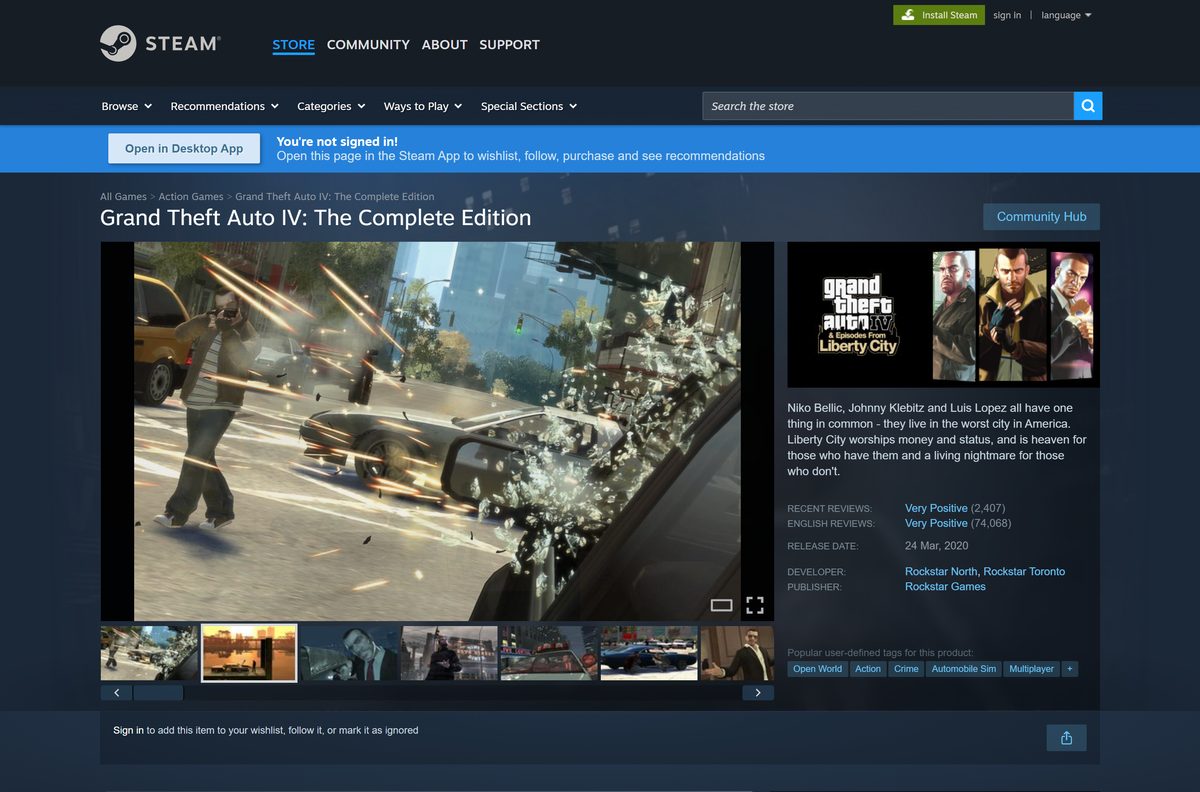Go to the STORE tab
The image size is (1200, 792).
(293, 45)
